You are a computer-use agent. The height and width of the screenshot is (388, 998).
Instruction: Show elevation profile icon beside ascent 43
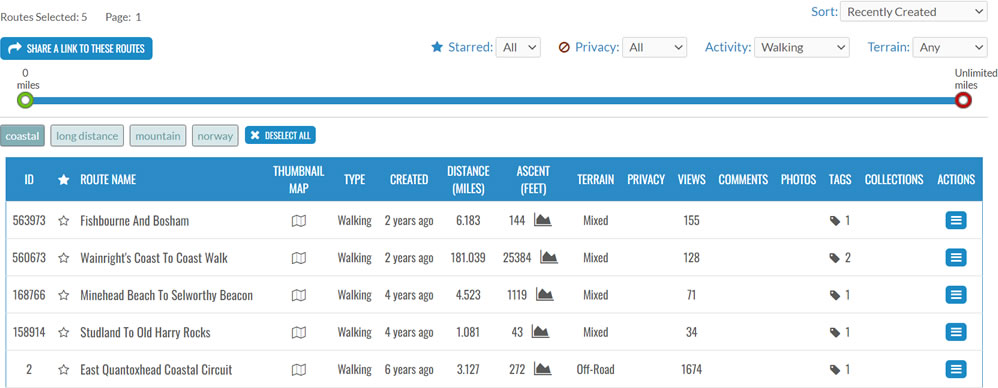point(540,331)
